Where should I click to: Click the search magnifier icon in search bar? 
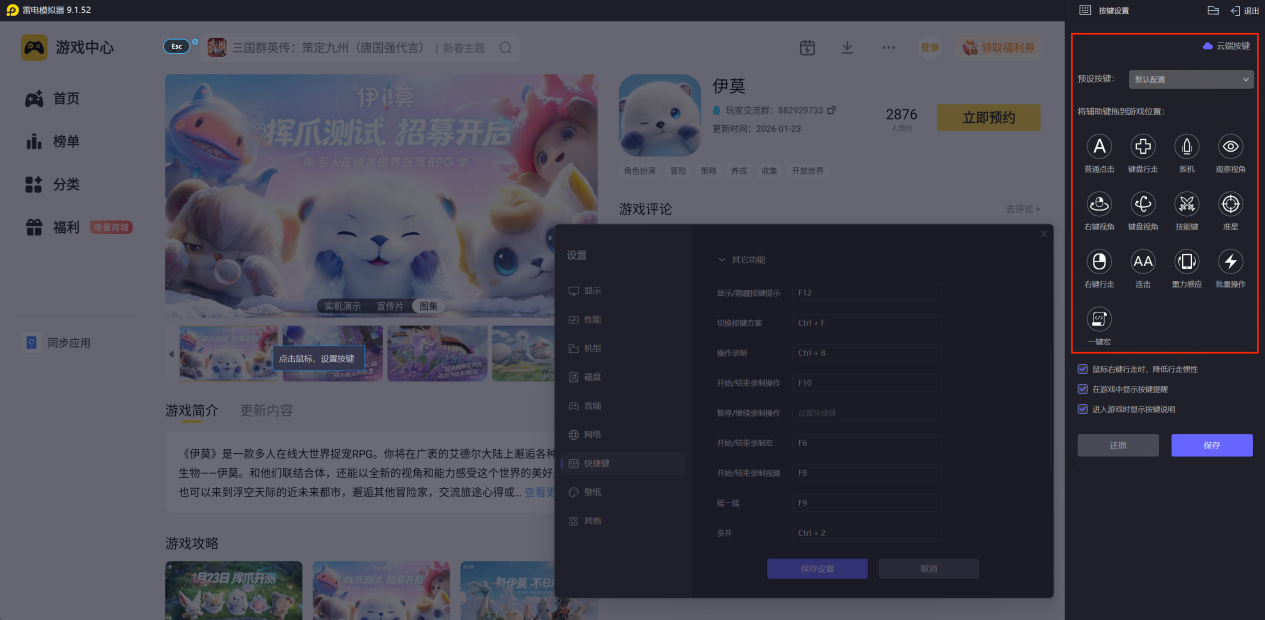506,48
